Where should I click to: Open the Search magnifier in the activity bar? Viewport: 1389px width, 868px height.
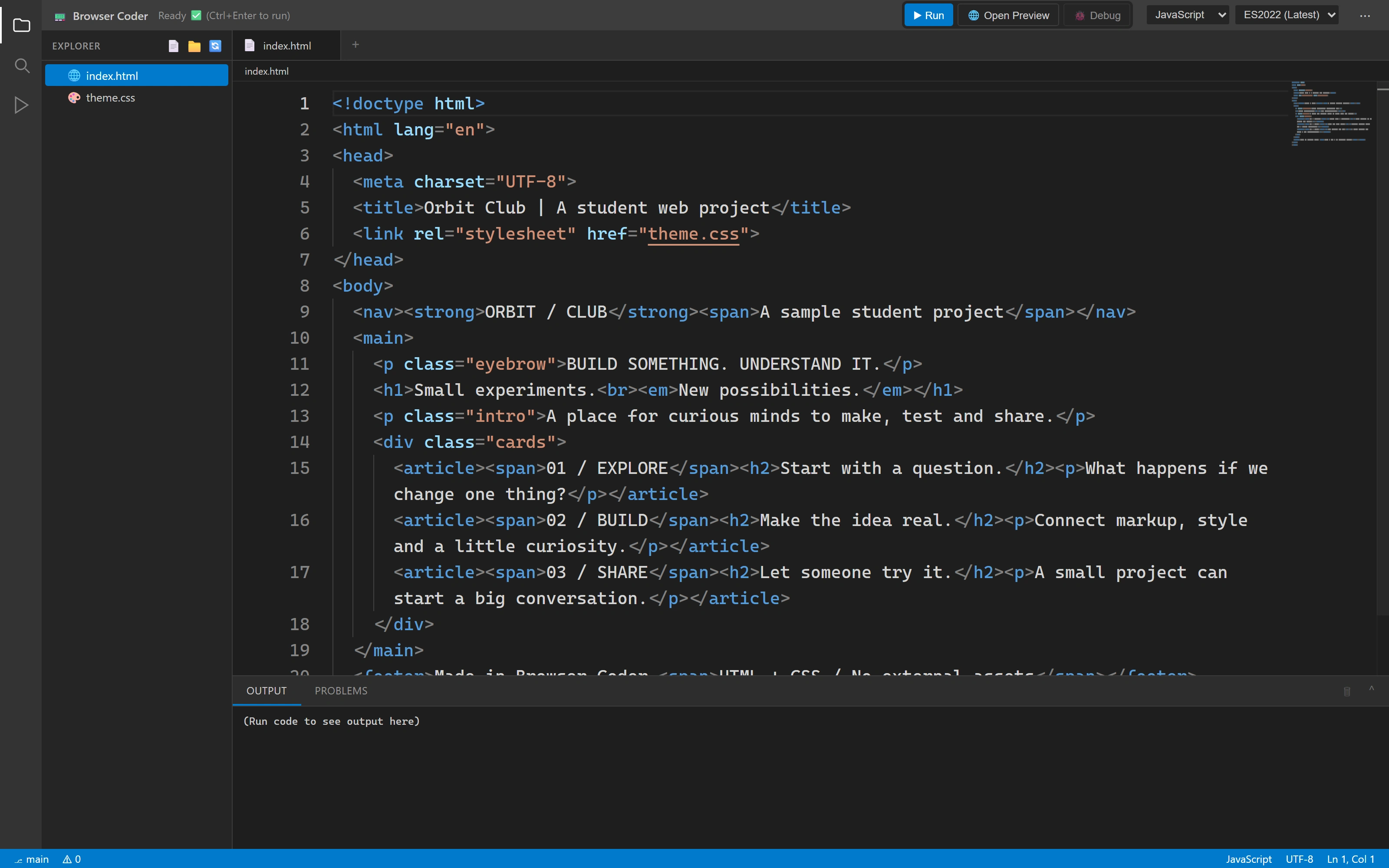(x=21, y=66)
